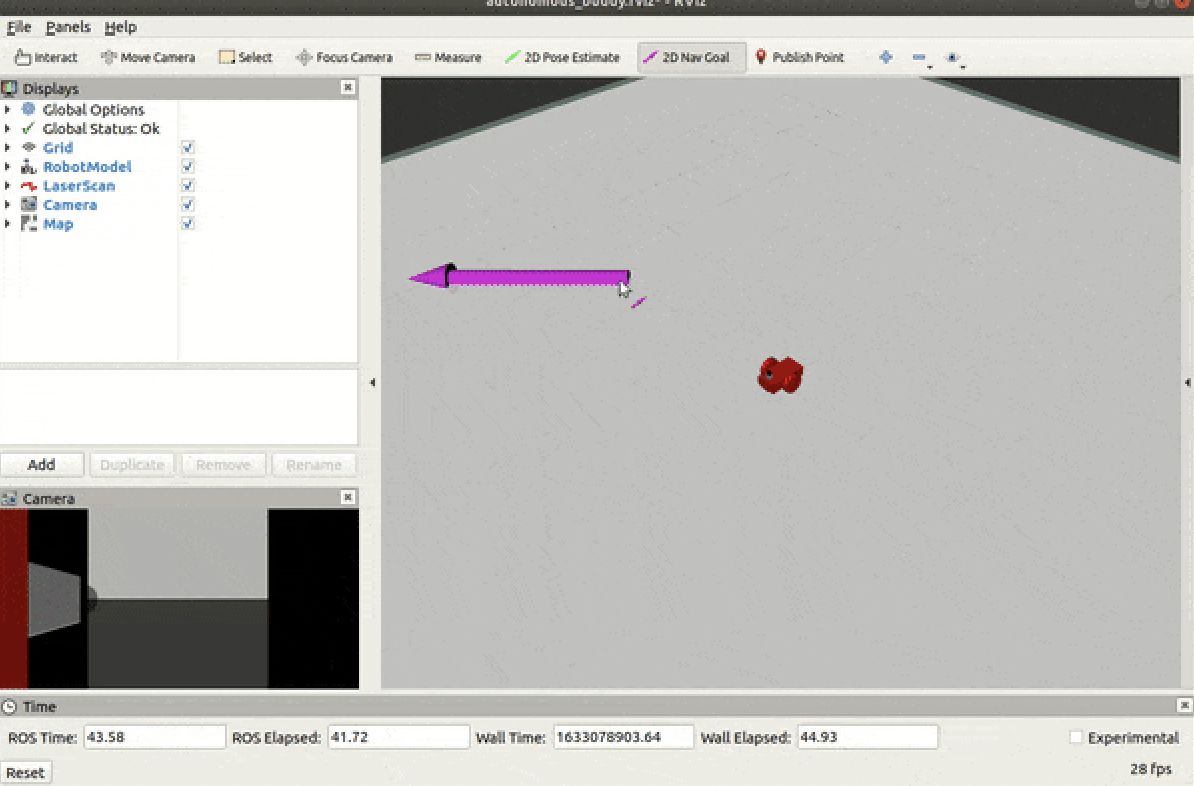This screenshot has width=1194, height=786.
Task: Toggle the RobotModel display checkbox
Action: 187,166
